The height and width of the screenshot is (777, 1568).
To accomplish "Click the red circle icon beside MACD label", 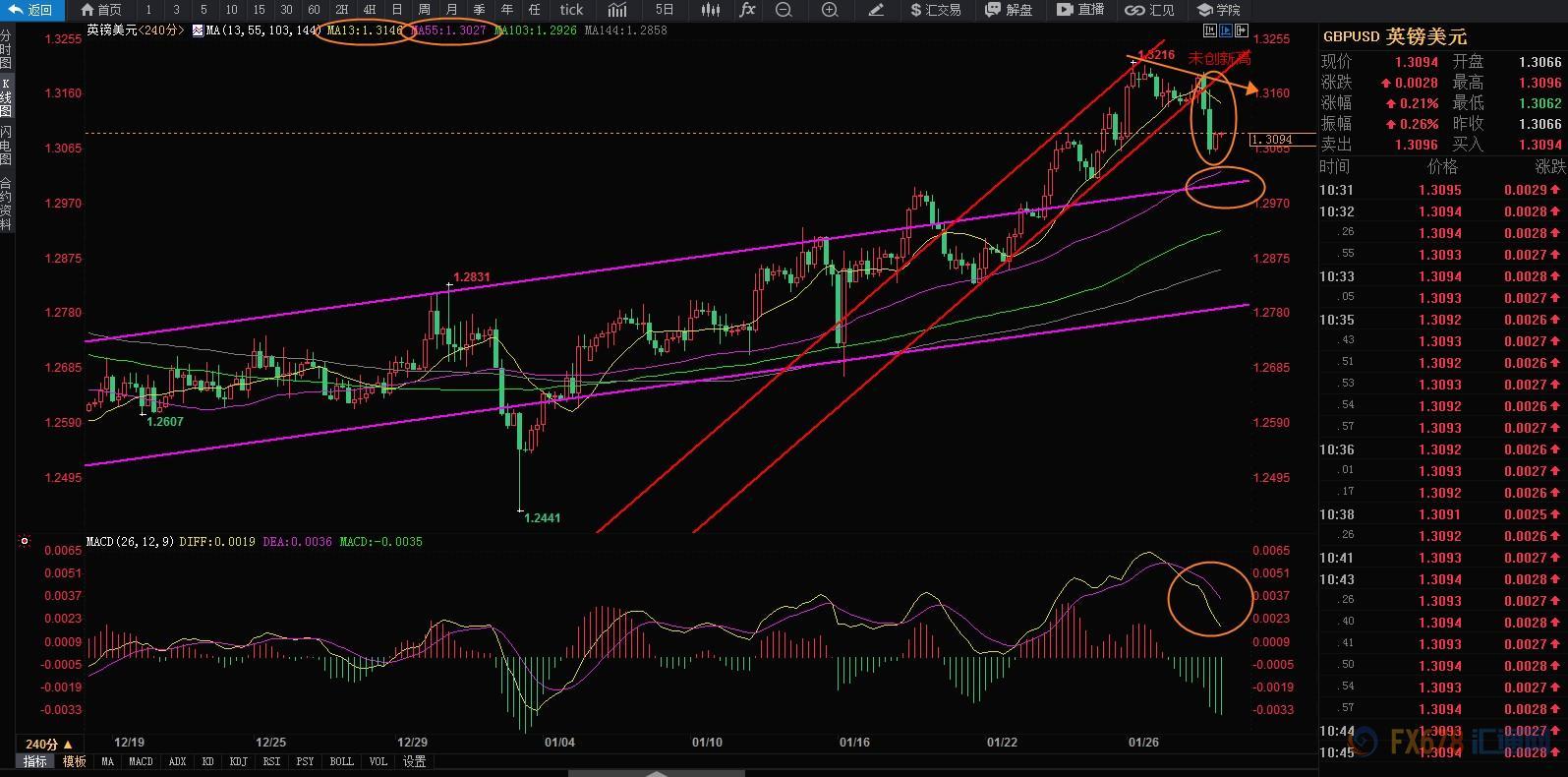I will point(25,541).
